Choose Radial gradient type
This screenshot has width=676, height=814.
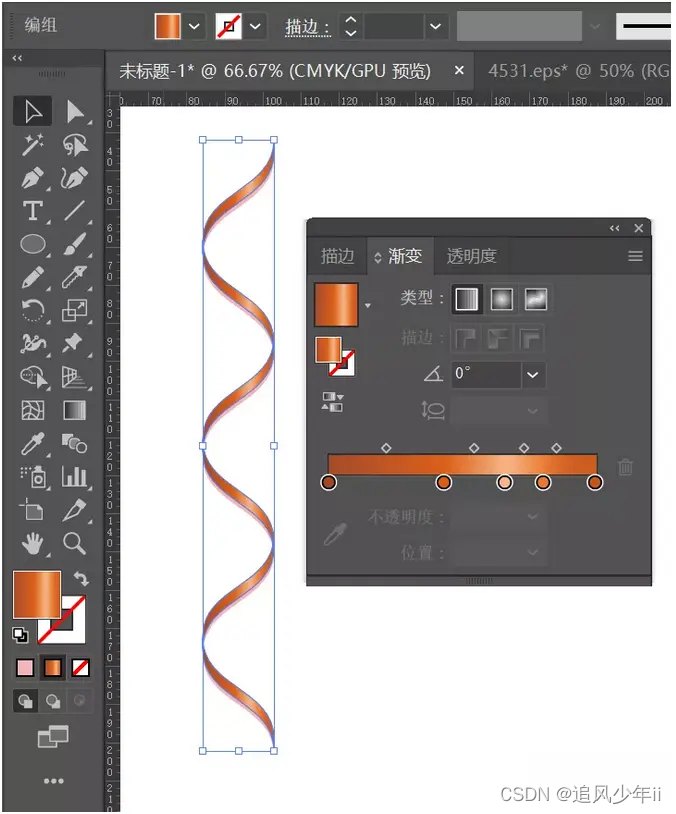click(502, 299)
